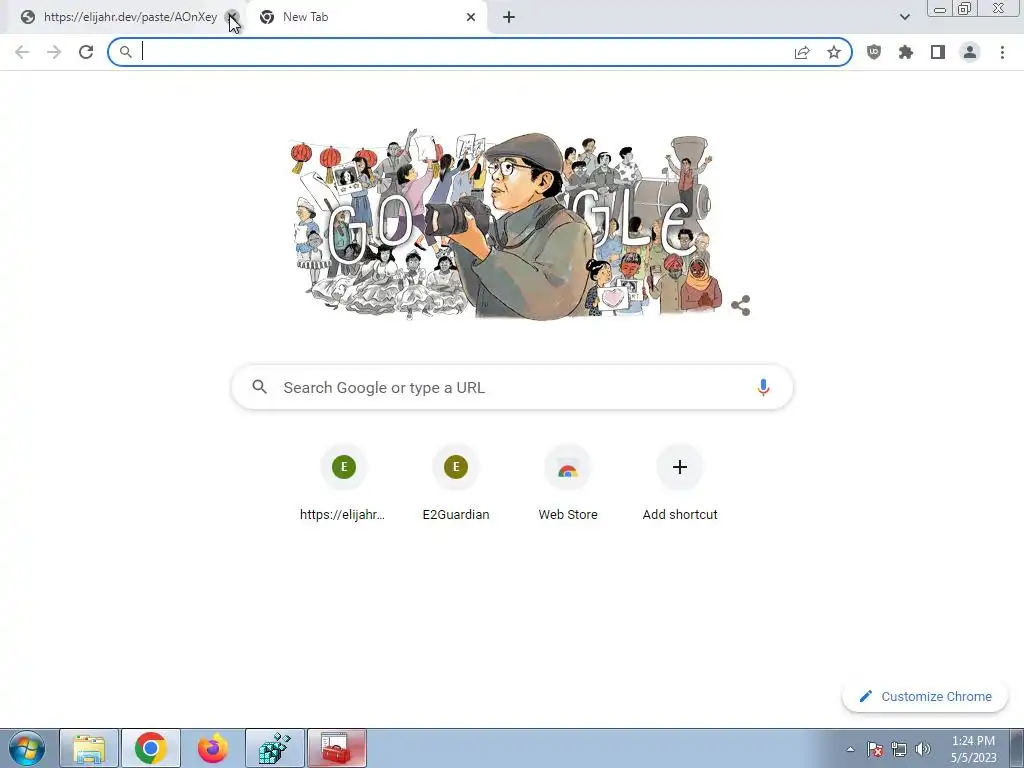
Task: Go forward using the forward arrow
Action: coord(54,52)
